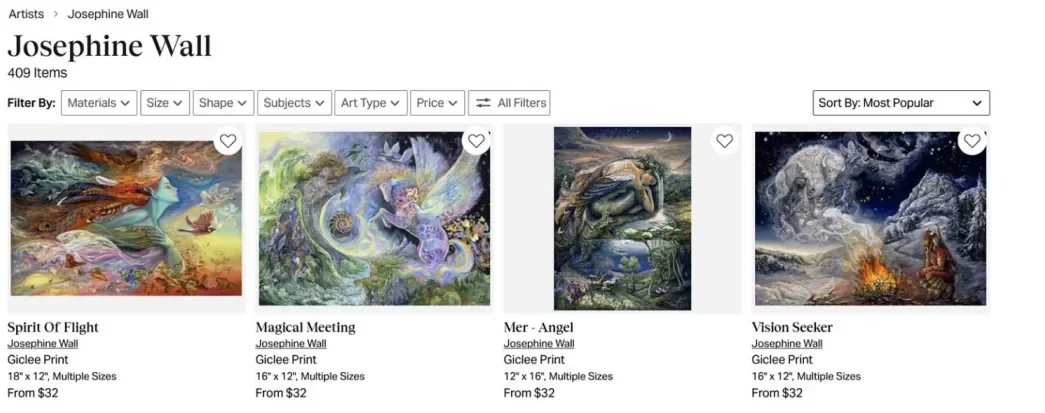Image resolution: width=1045 pixels, height=413 pixels.
Task: Open Sort By Most Popular dropdown
Action: [x=901, y=103]
